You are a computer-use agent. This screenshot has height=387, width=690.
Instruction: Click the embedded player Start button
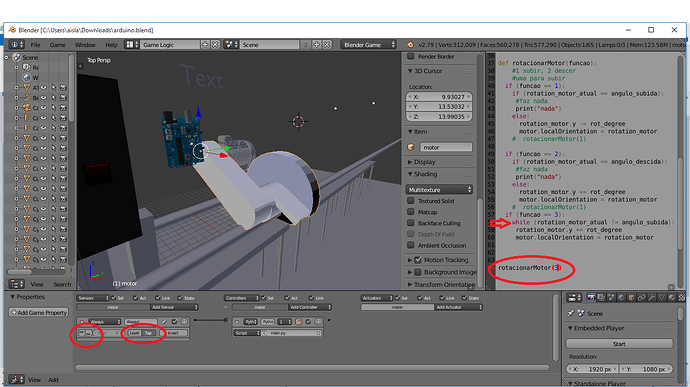(619, 344)
